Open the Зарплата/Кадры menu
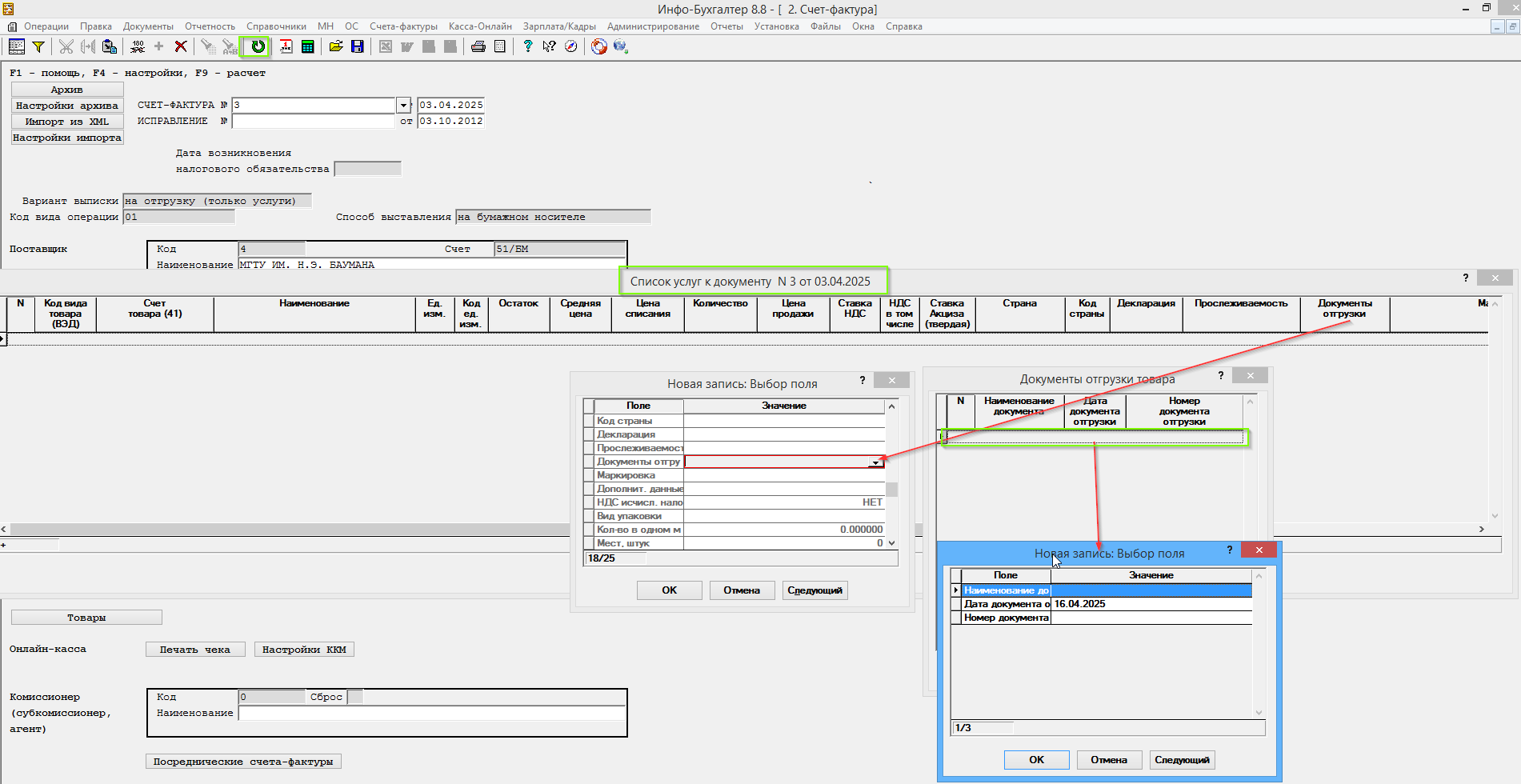The width and height of the screenshot is (1521, 784). point(559,26)
